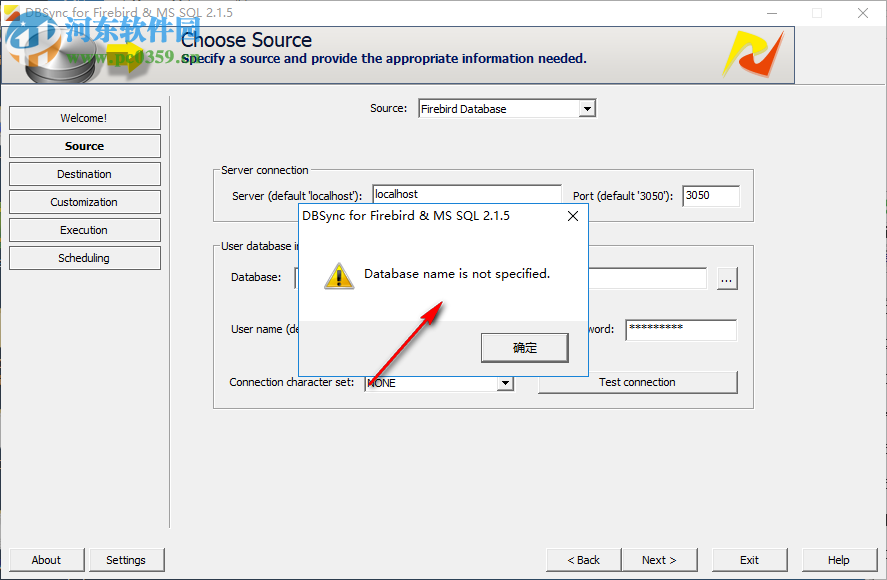Switch to the Scheduling step
Image resolution: width=887 pixels, height=580 pixels.
(84, 257)
